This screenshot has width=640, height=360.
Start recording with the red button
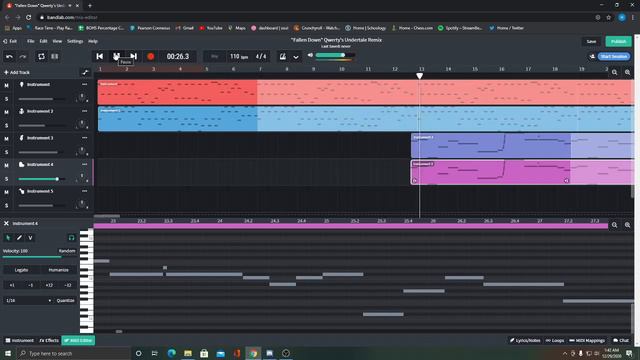click(x=151, y=56)
